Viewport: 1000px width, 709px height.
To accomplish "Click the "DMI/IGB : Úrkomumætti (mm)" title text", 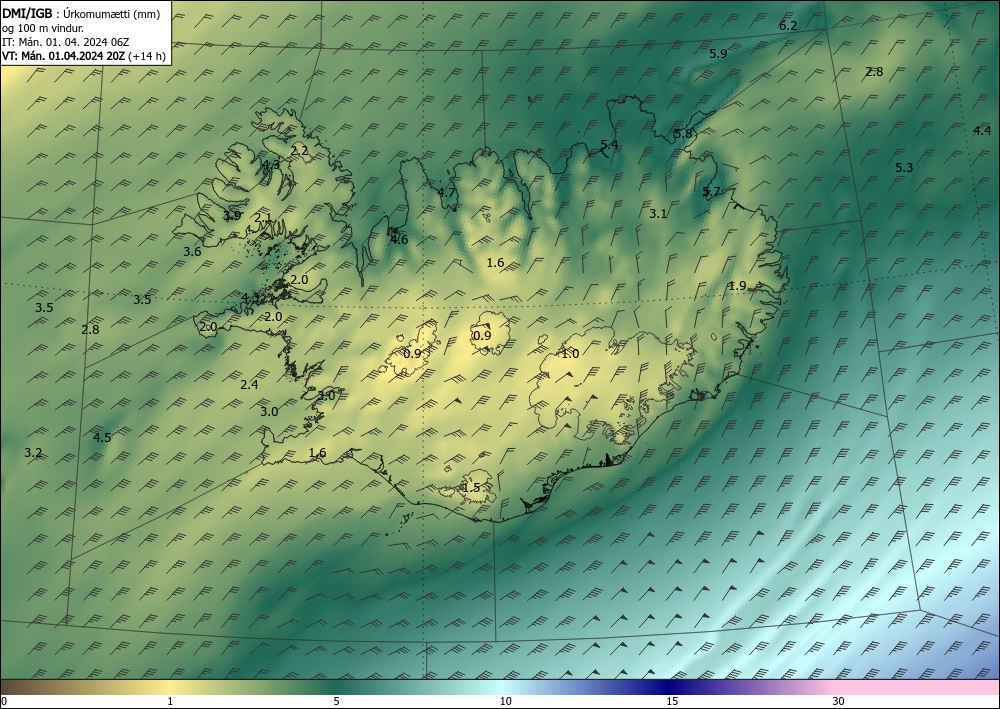I will click(81, 14).
